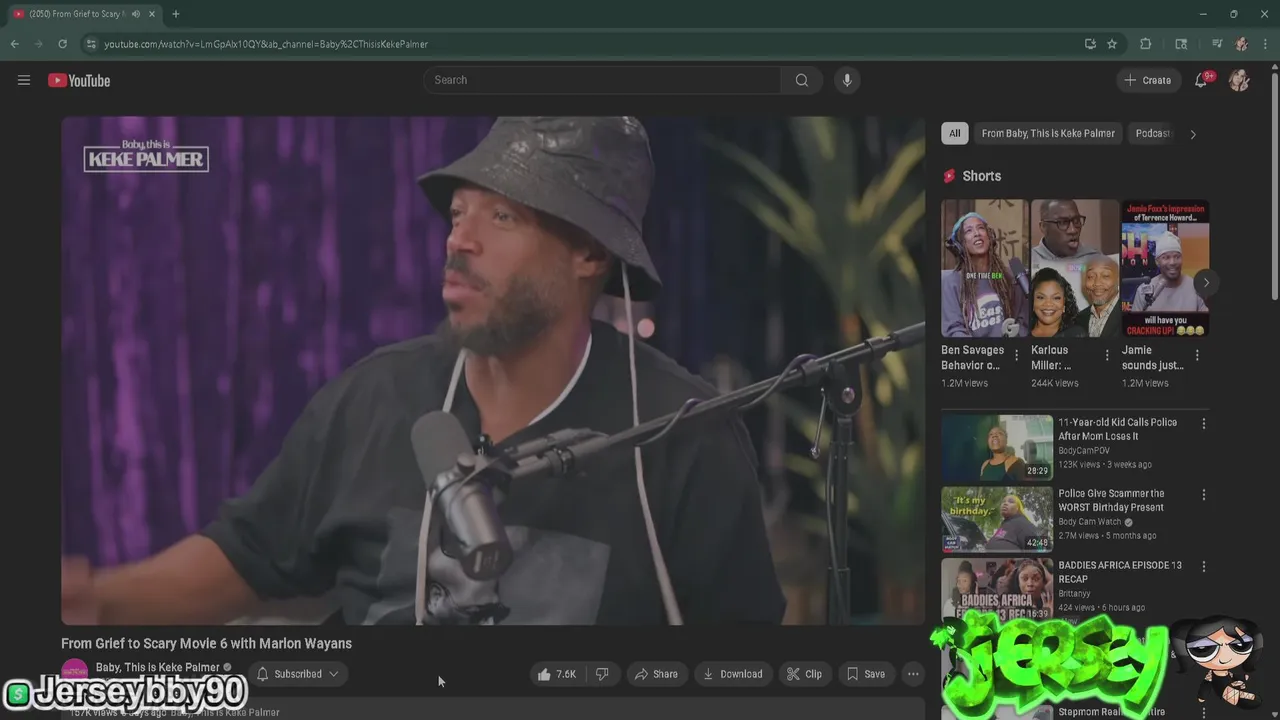Click into the YouTube search field
This screenshot has height=720, width=1280.
[x=603, y=80]
